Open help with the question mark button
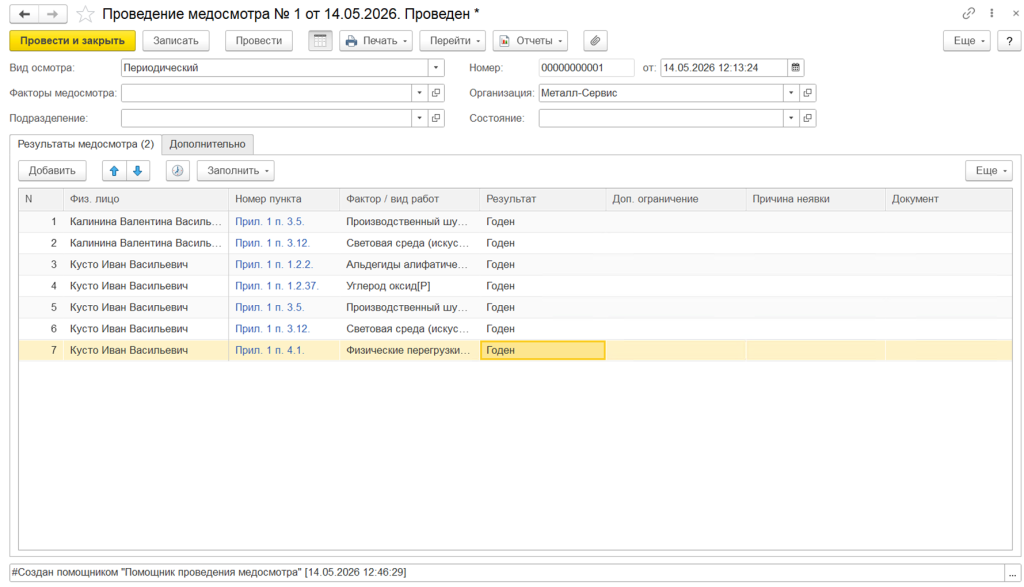This screenshot has height=587, width=1024. tap(1009, 40)
